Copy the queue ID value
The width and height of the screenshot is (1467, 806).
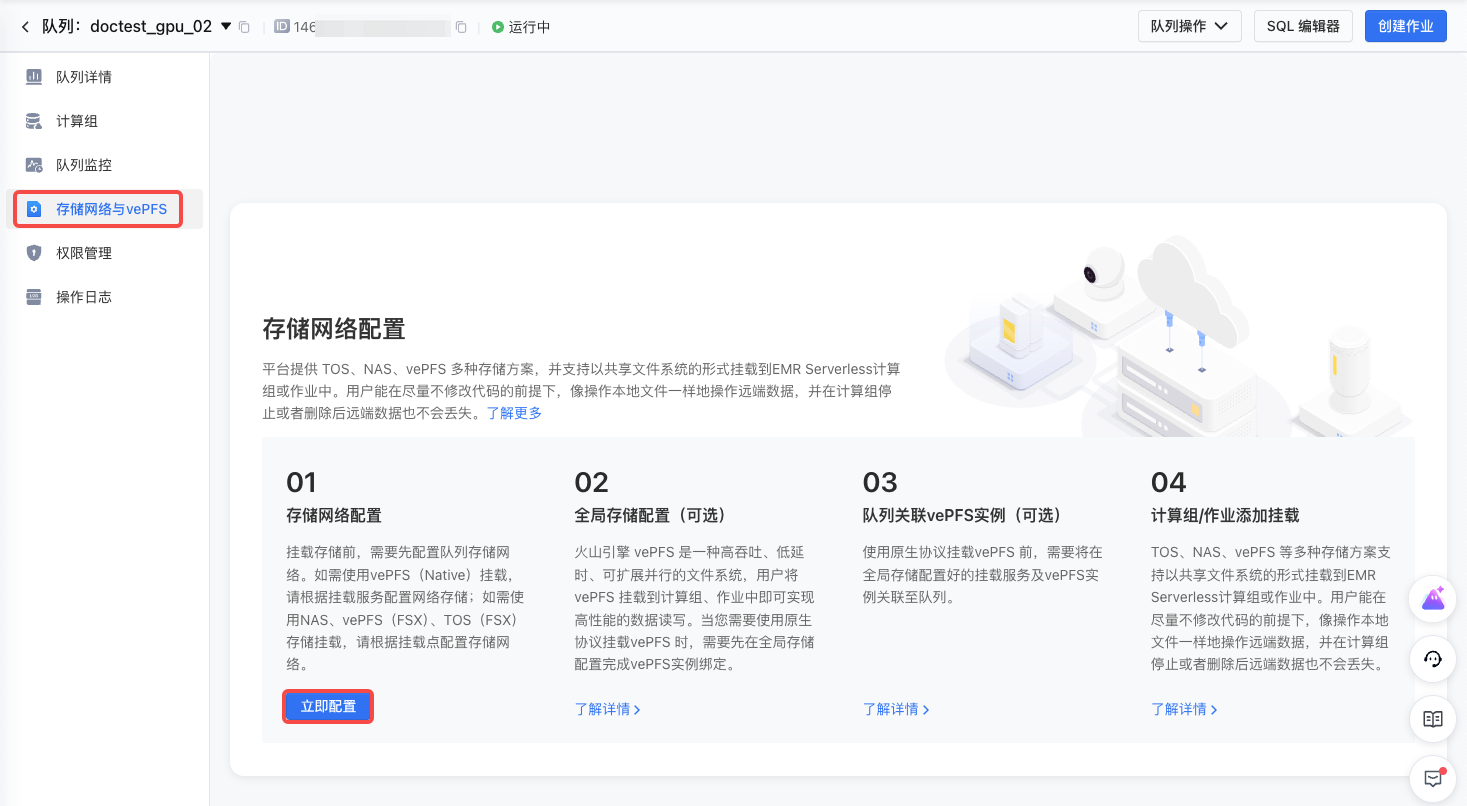click(x=461, y=27)
